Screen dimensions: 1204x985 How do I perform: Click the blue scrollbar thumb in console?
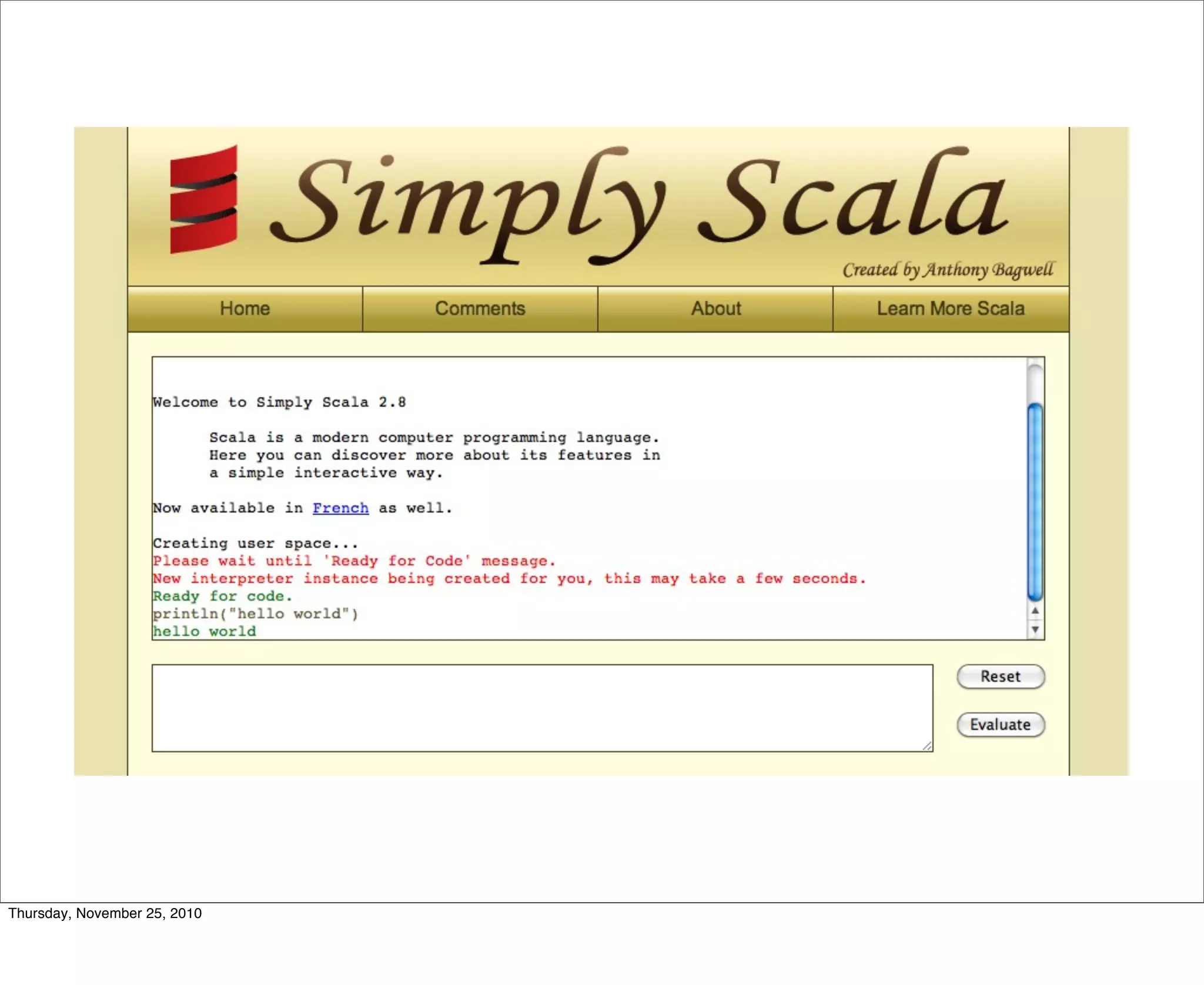click(1035, 502)
